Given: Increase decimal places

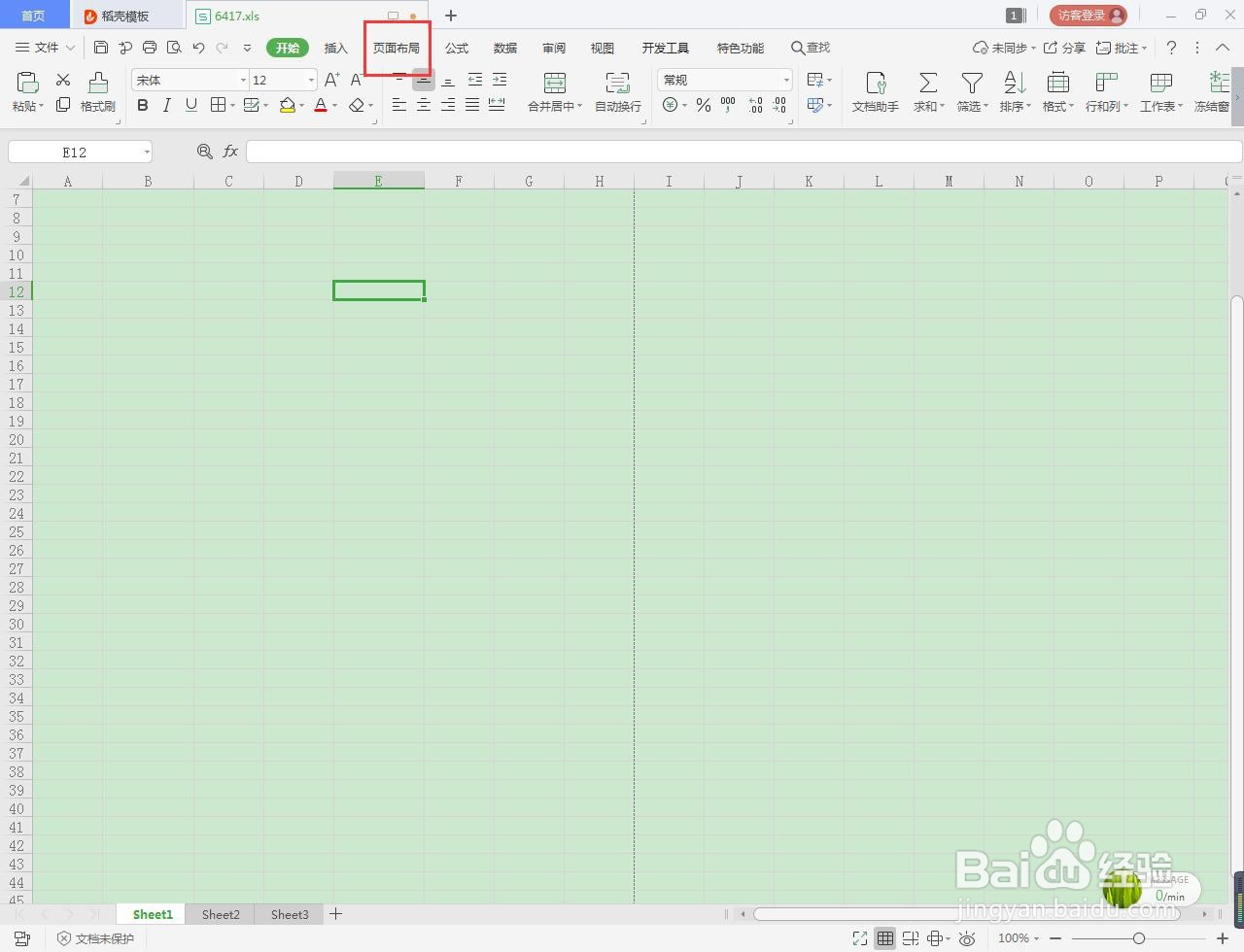Looking at the screenshot, I should [x=755, y=105].
